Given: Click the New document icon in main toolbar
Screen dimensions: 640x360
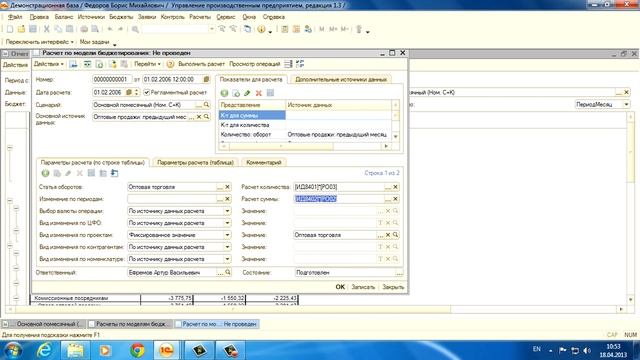Looking at the screenshot, I should pos(10,29).
